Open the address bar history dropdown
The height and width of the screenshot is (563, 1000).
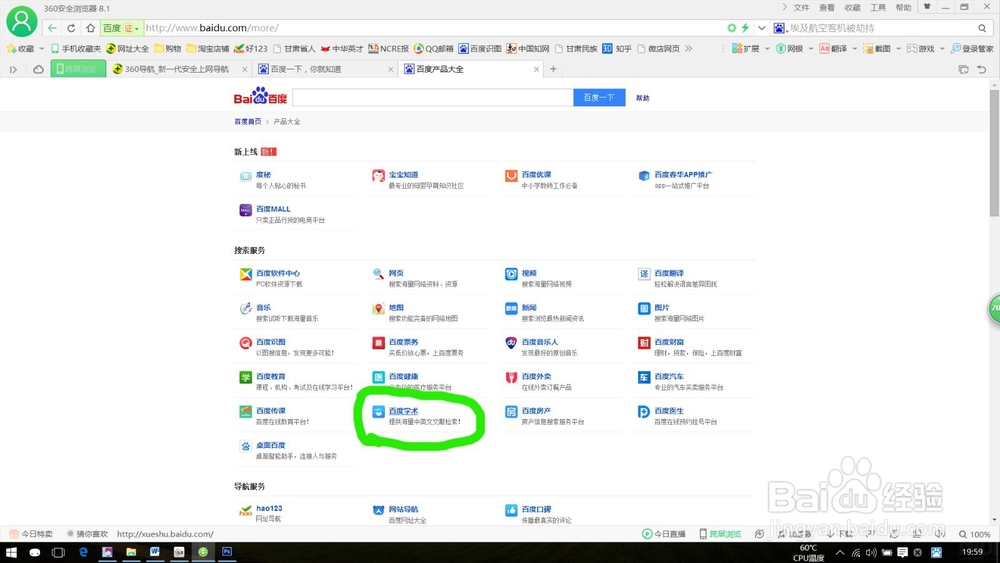click(761, 28)
